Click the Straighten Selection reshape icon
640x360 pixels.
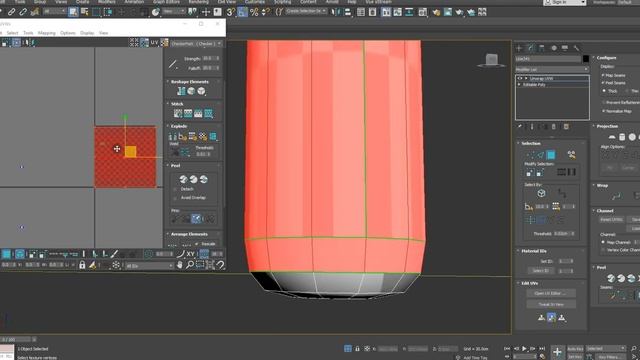tap(181, 91)
